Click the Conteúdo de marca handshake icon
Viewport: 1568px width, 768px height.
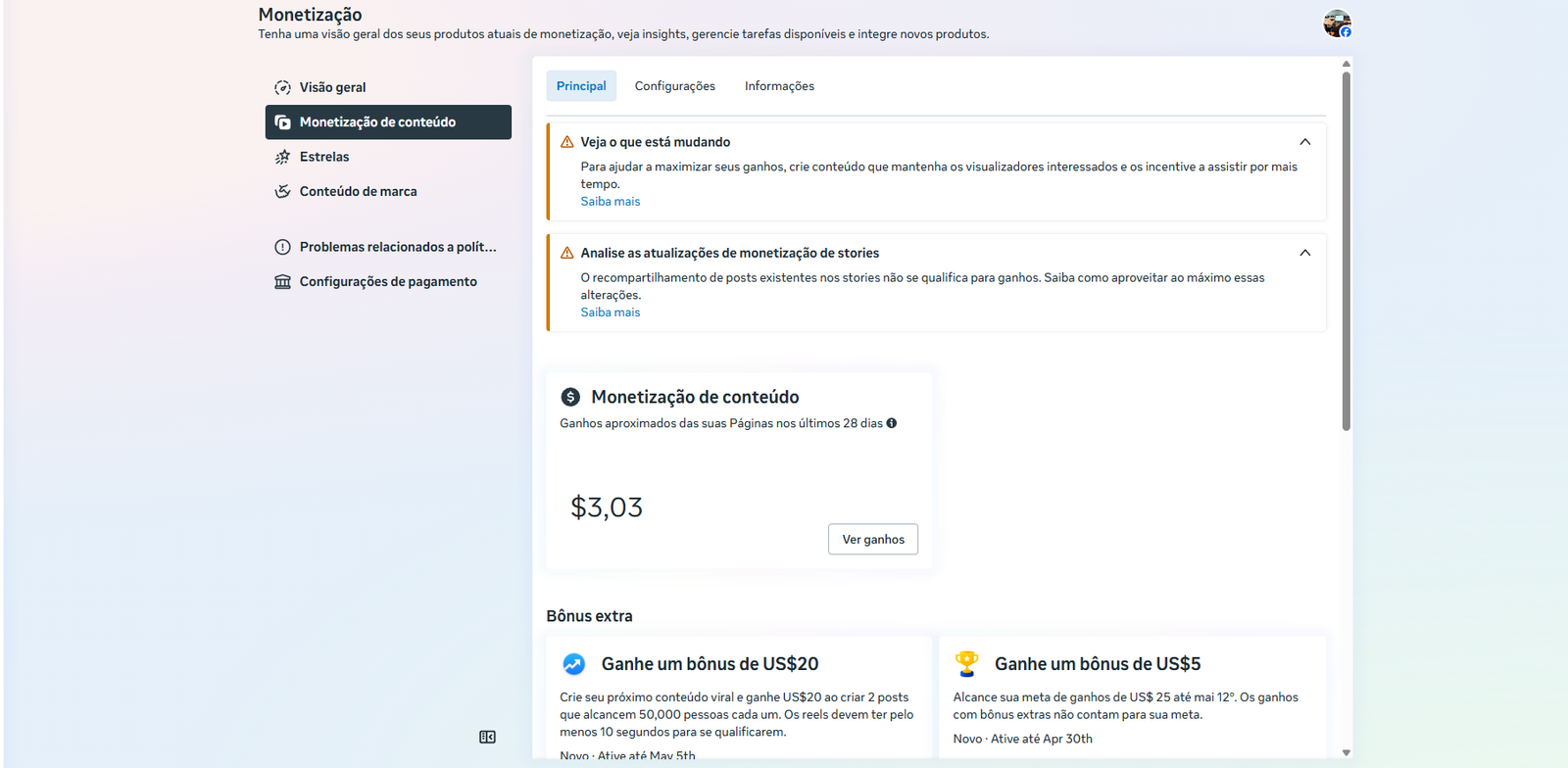point(282,191)
